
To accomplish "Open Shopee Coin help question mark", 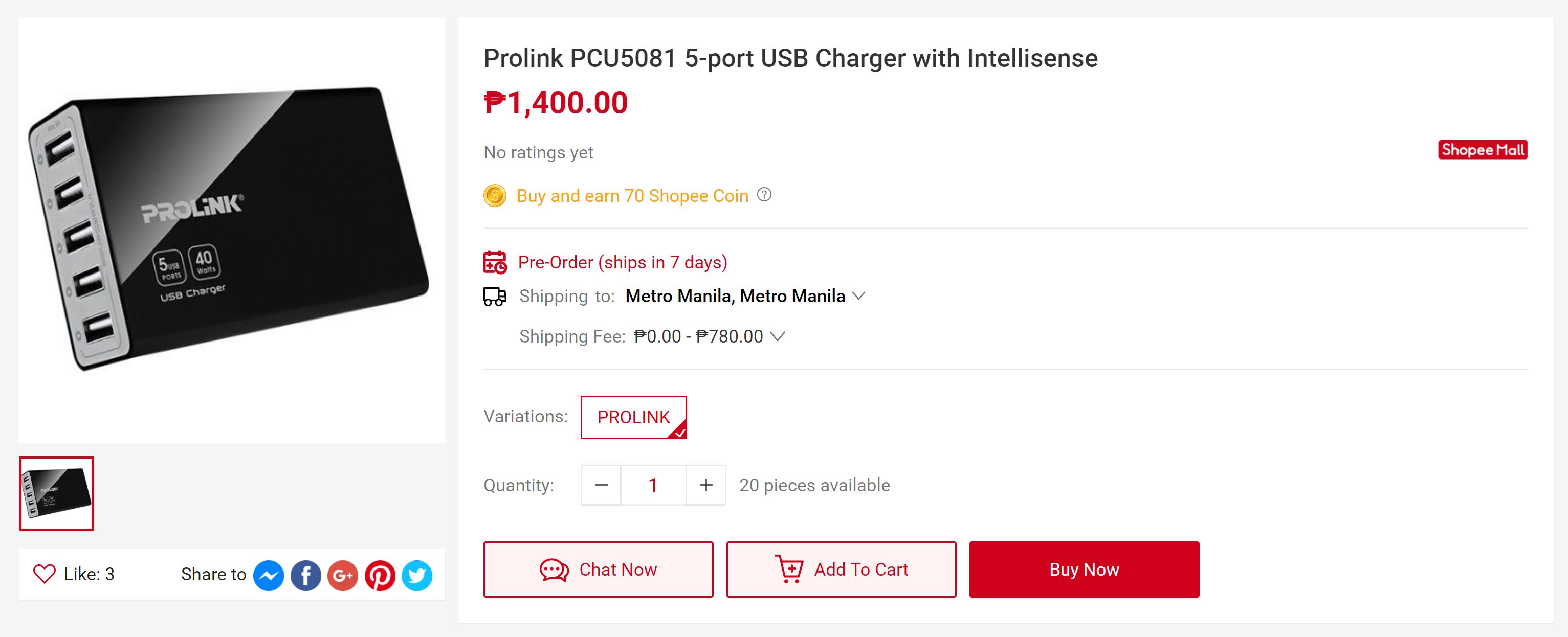I will (x=764, y=195).
